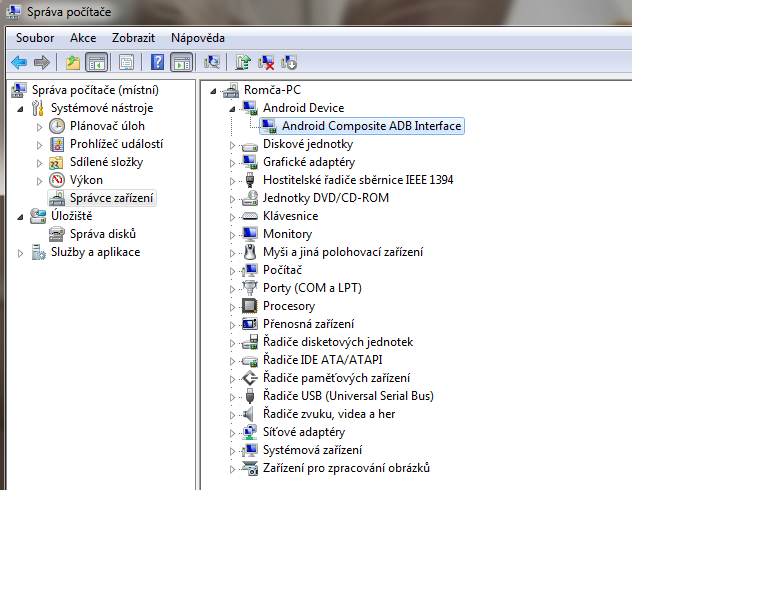Click the Forward arrow toolbar icon
Viewport: 768px width, 614px height.
tap(42, 62)
